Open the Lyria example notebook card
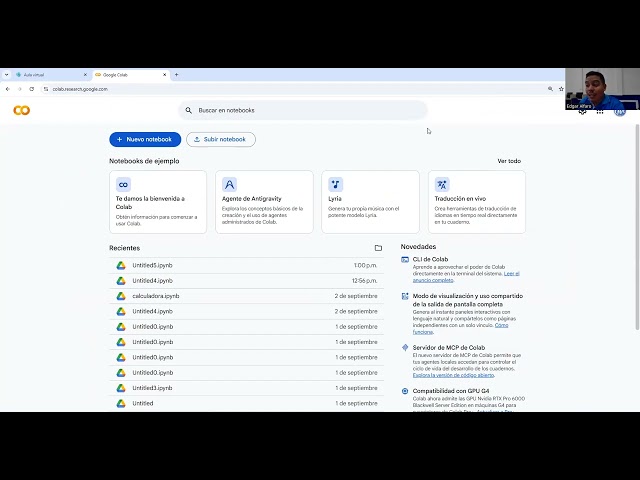The width and height of the screenshot is (640, 480). coord(370,202)
